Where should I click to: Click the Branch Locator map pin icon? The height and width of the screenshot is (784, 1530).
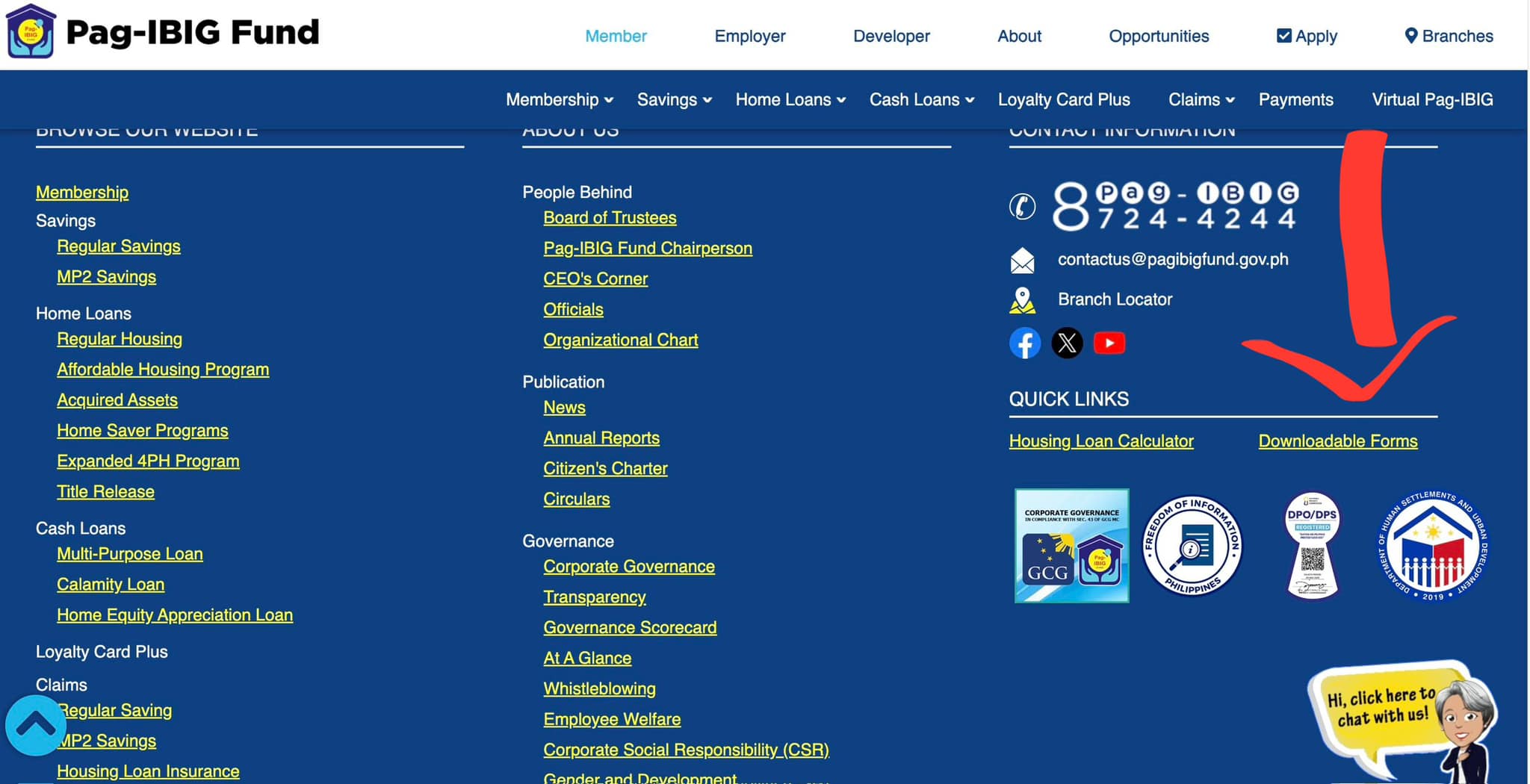tap(1023, 300)
